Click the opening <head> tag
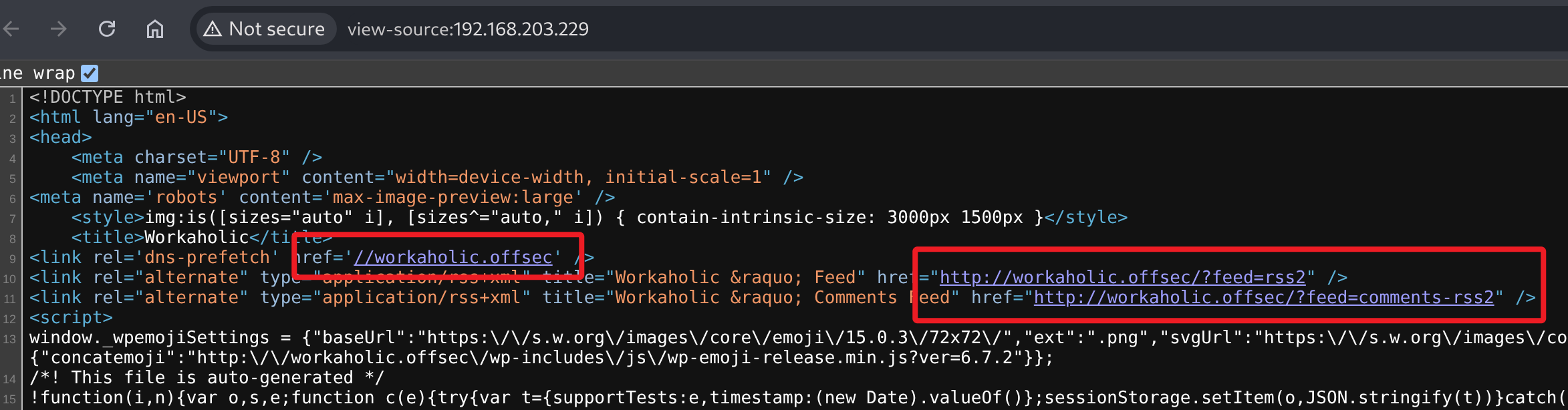Screen dimensions: 1568x410 click(x=60, y=137)
